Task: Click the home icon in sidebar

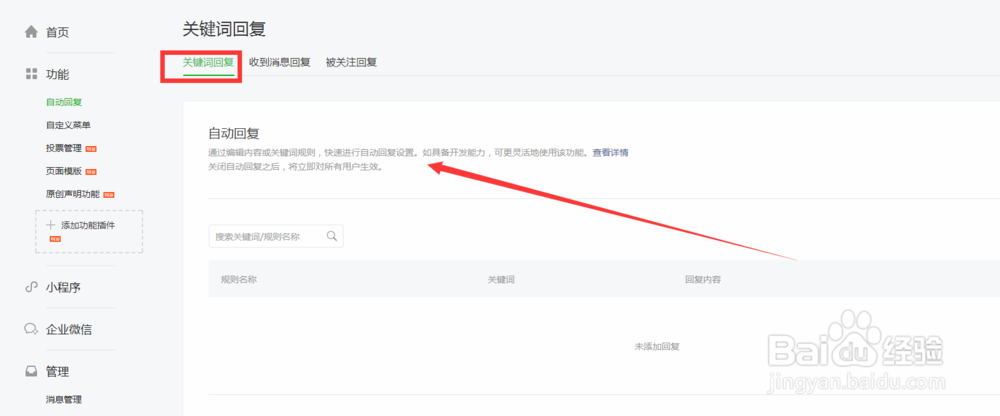Action: click(x=31, y=32)
